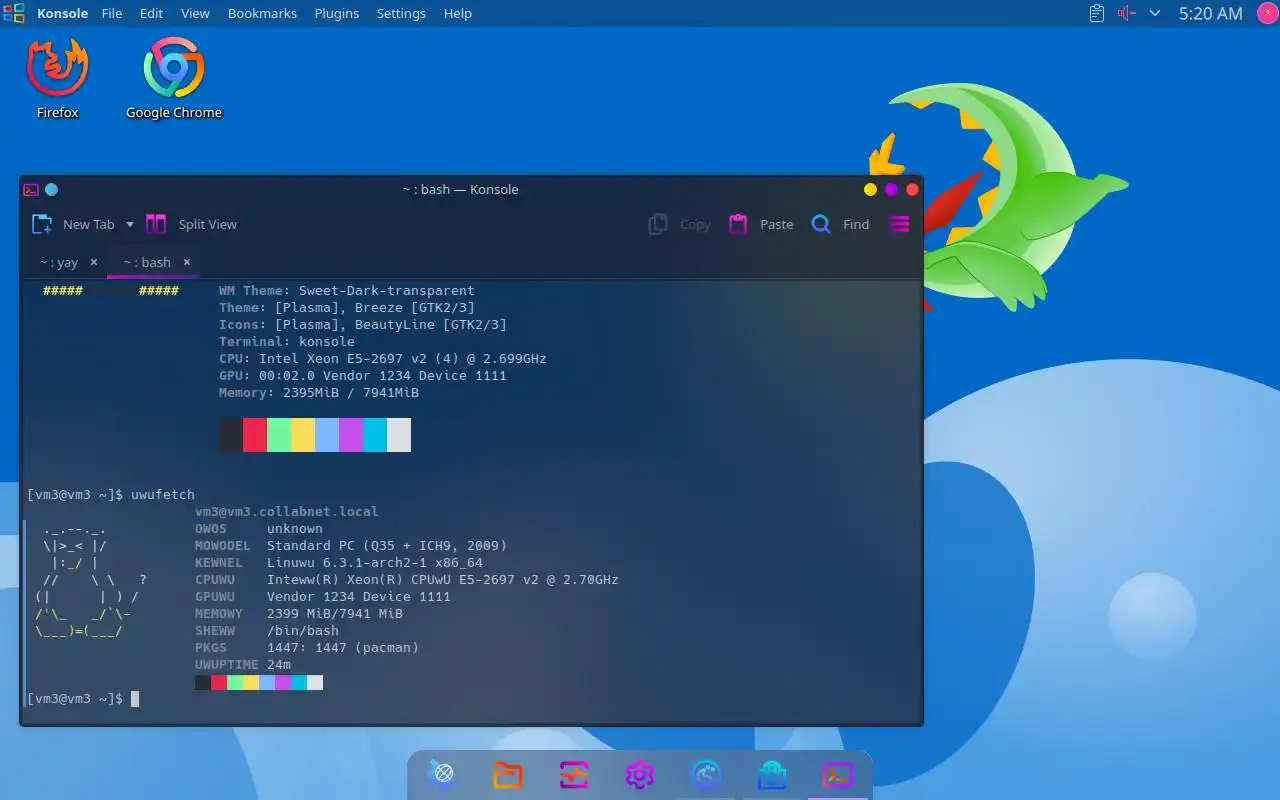Image resolution: width=1280 pixels, height=800 pixels.
Task: Click the Konsole terminal dock icon
Action: coord(838,774)
